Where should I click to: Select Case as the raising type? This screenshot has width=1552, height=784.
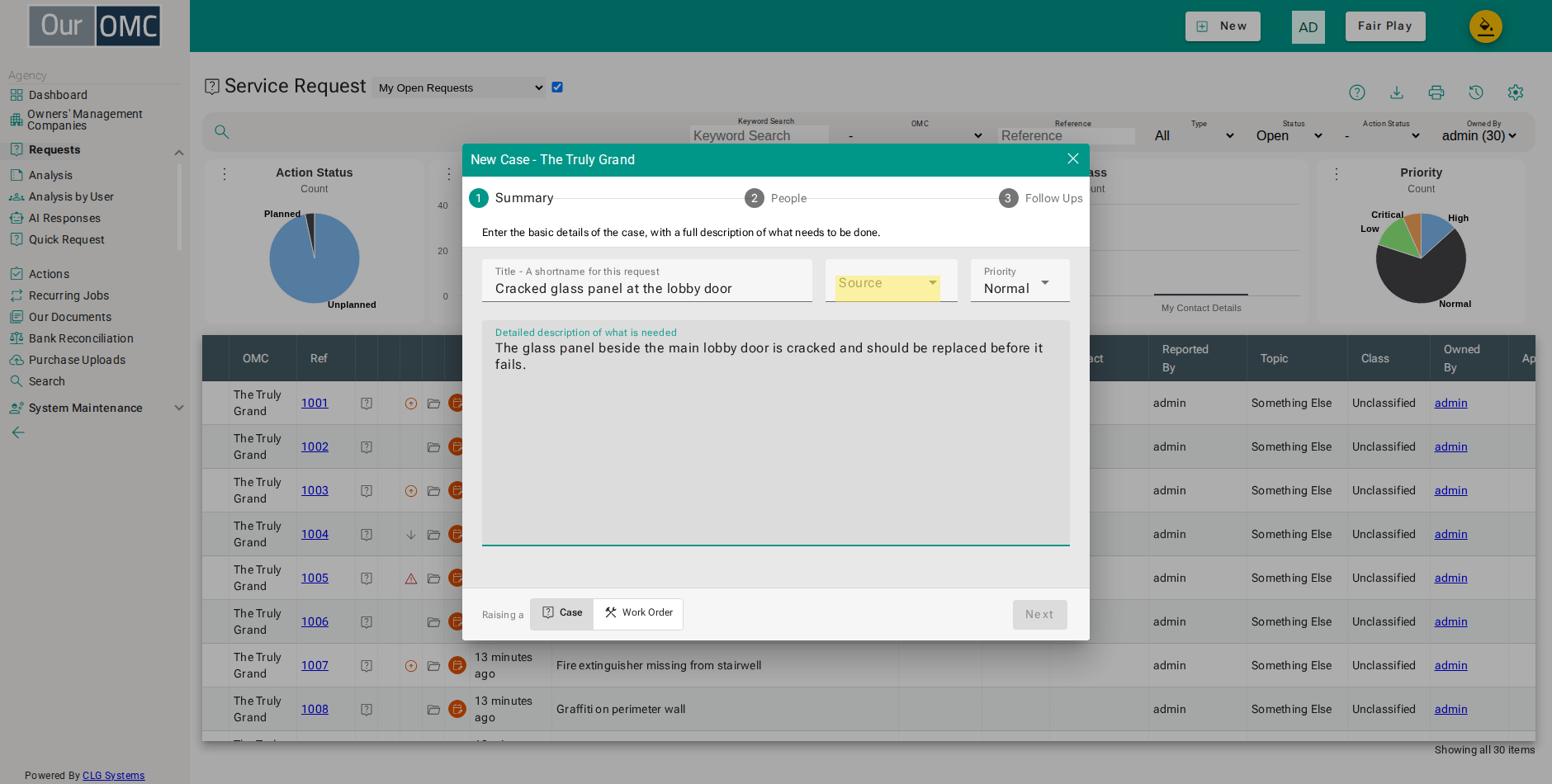click(x=562, y=613)
